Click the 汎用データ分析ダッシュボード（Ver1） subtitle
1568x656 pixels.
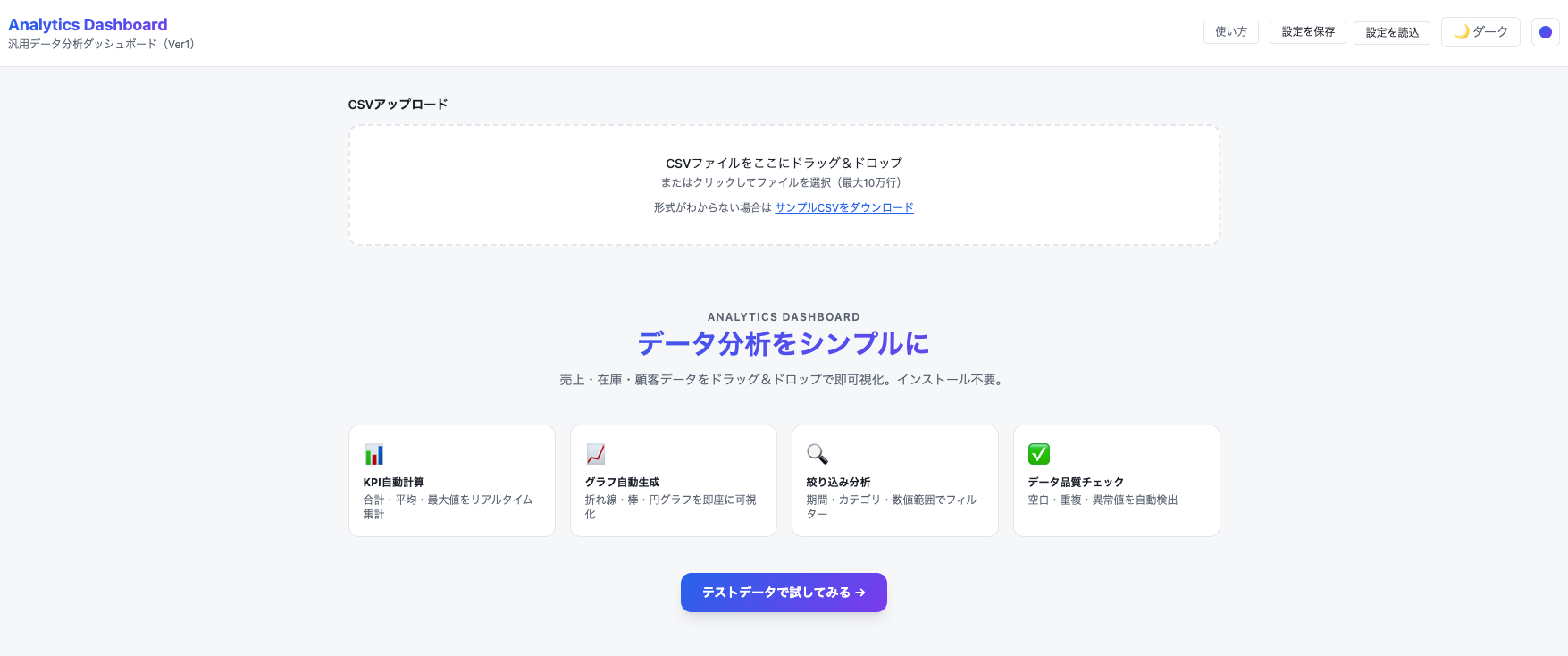tap(101, 44)
